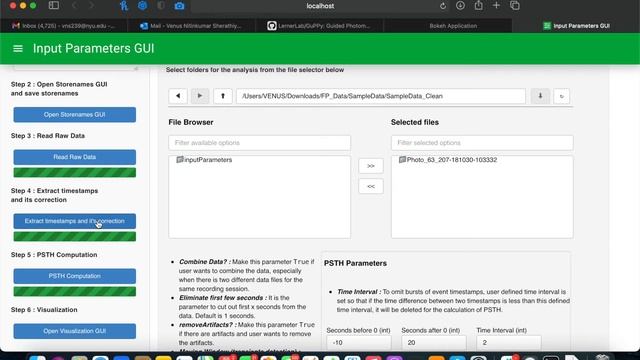This screenshot has width=640, height=360.
Task: Click the Filter available options field
Action: tap(260, 143)
